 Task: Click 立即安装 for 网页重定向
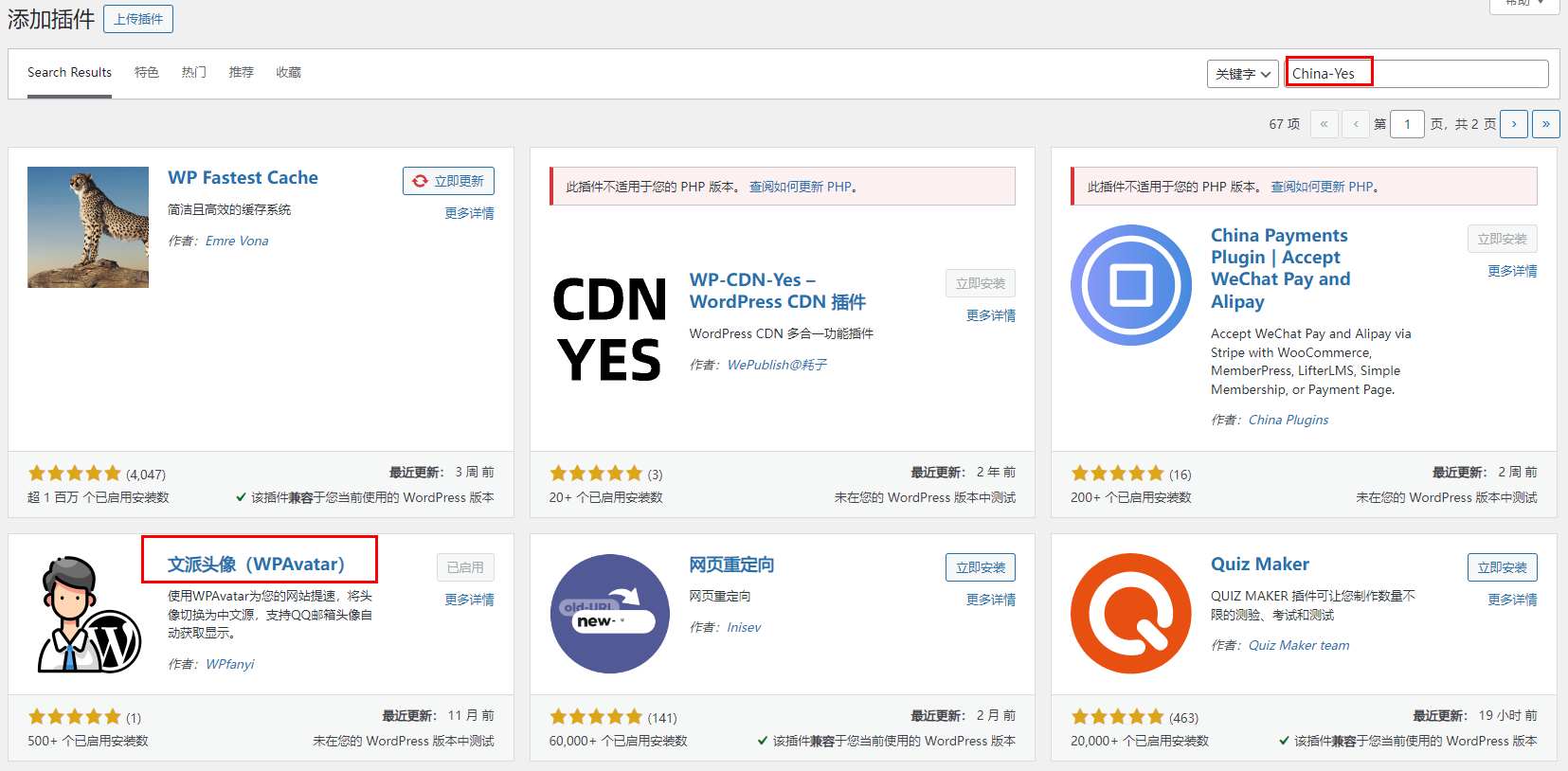pos(981,567)
